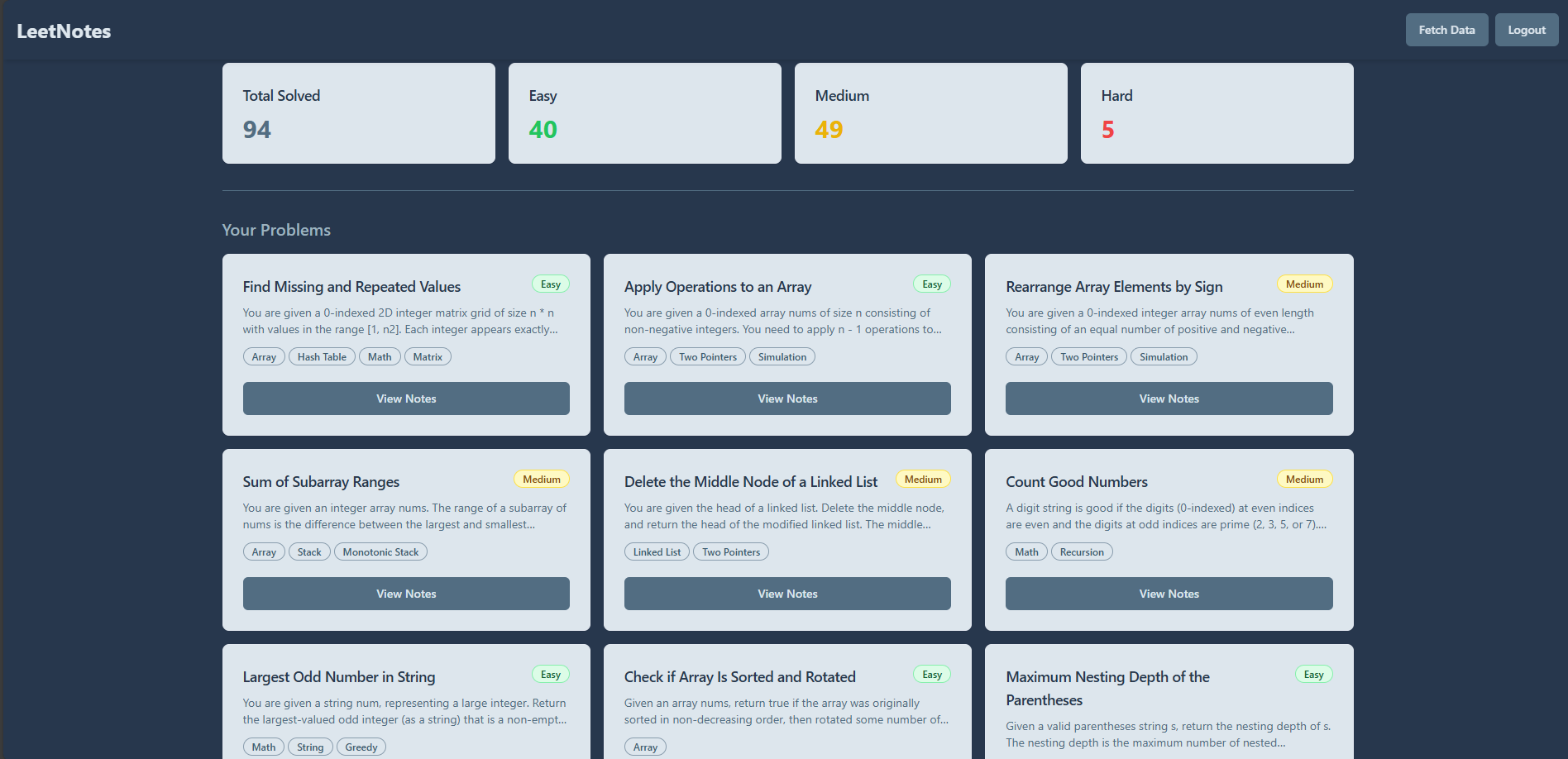Click Easy badge on Check if Array Is Sorted

pos(932,675)
